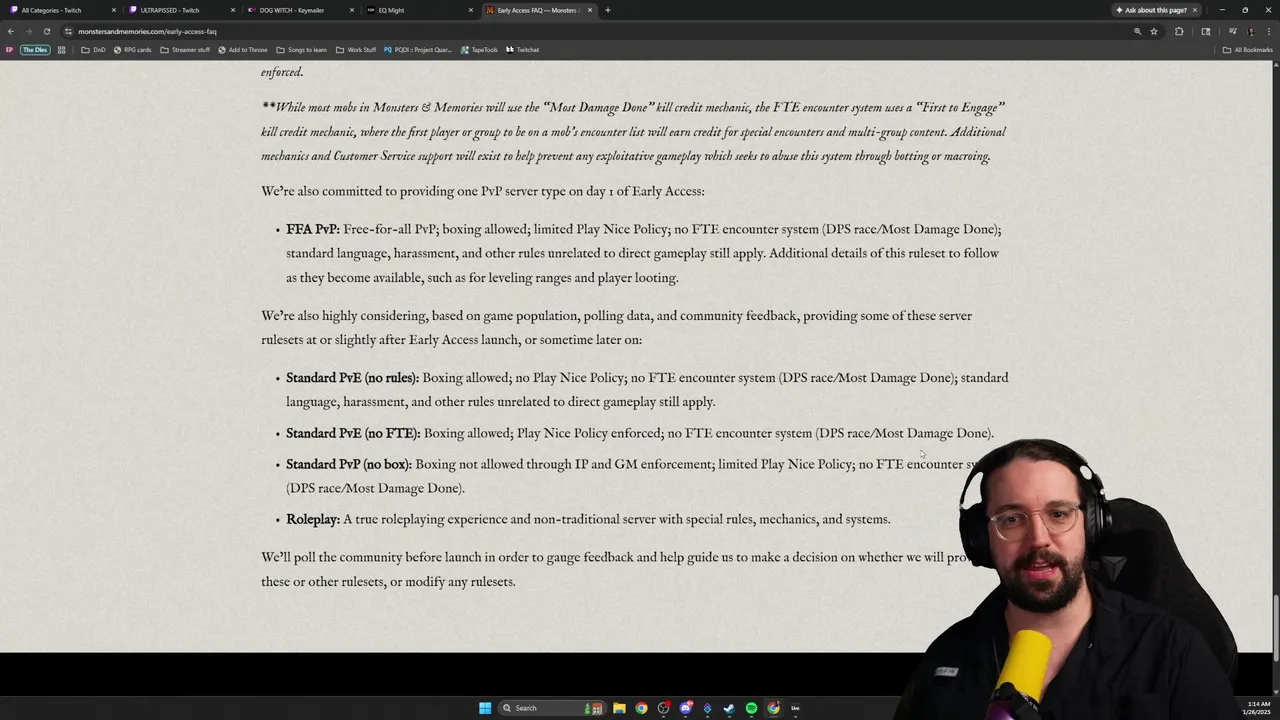
Task: Open the new tab with plus button
Action: click(607, 10)
